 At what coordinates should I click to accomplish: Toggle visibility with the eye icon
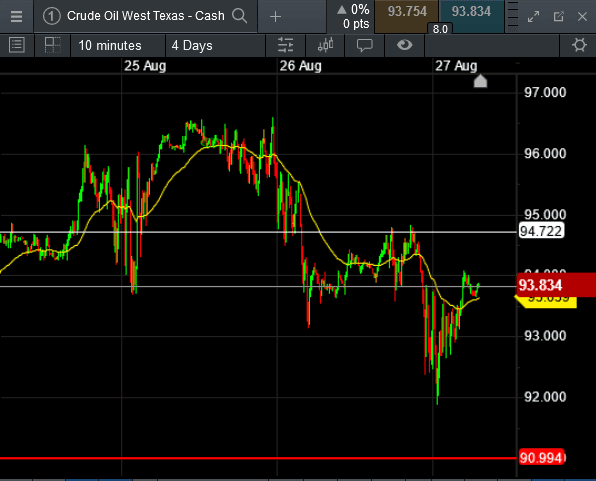[404, 45]
